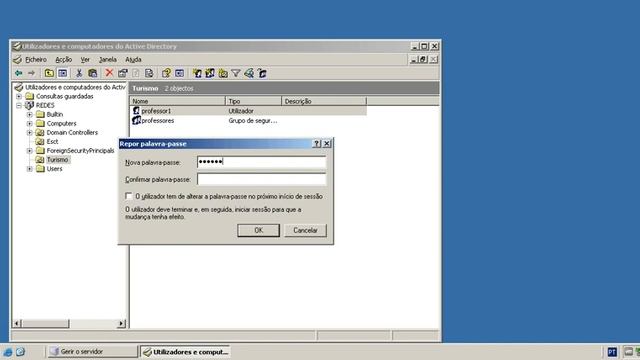Select the Computers tree item
Viewport: 640px width, 360px height.
(x=61, y=123)
